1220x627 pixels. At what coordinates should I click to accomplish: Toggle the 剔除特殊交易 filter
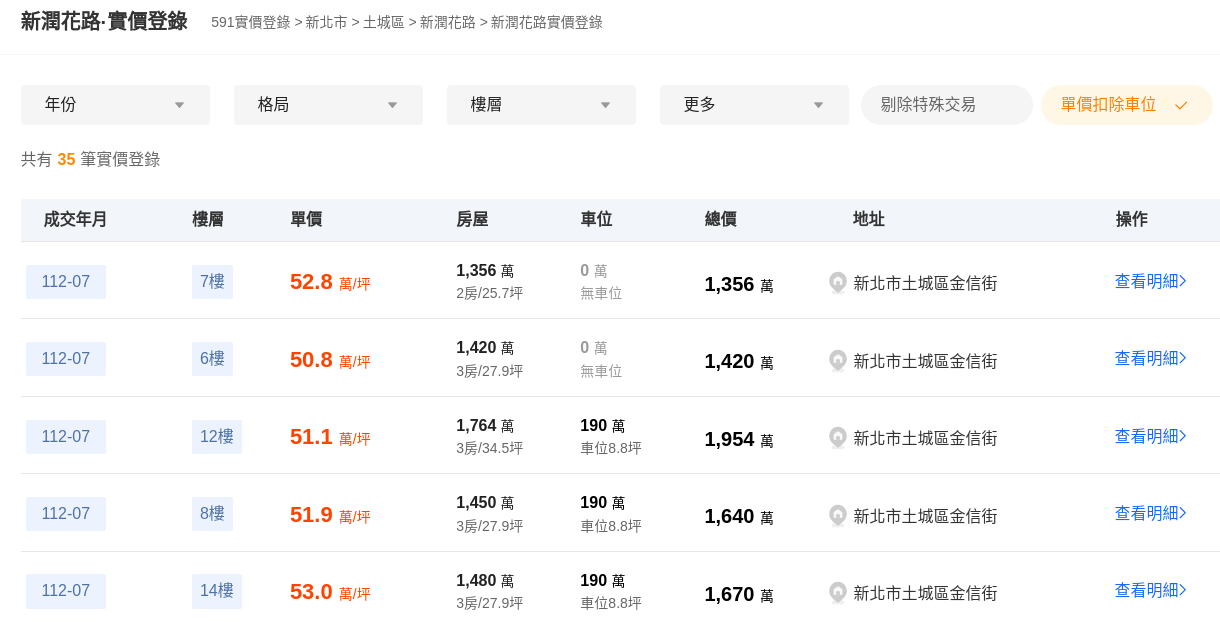coord(946,105)
